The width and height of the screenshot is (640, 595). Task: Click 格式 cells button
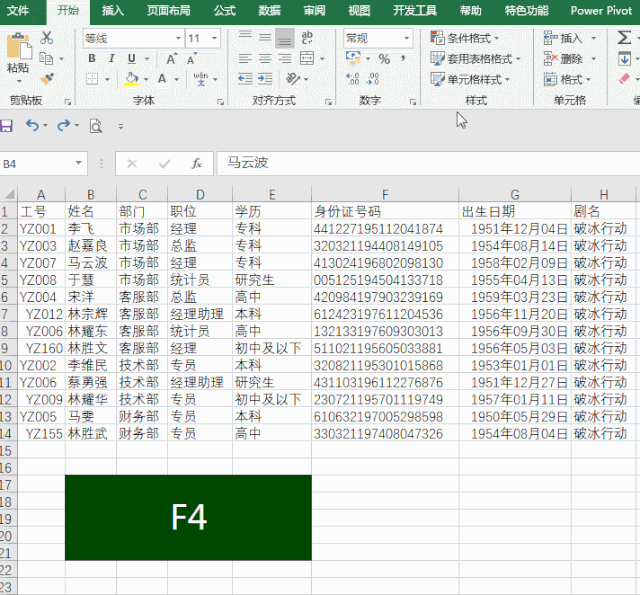567,79
